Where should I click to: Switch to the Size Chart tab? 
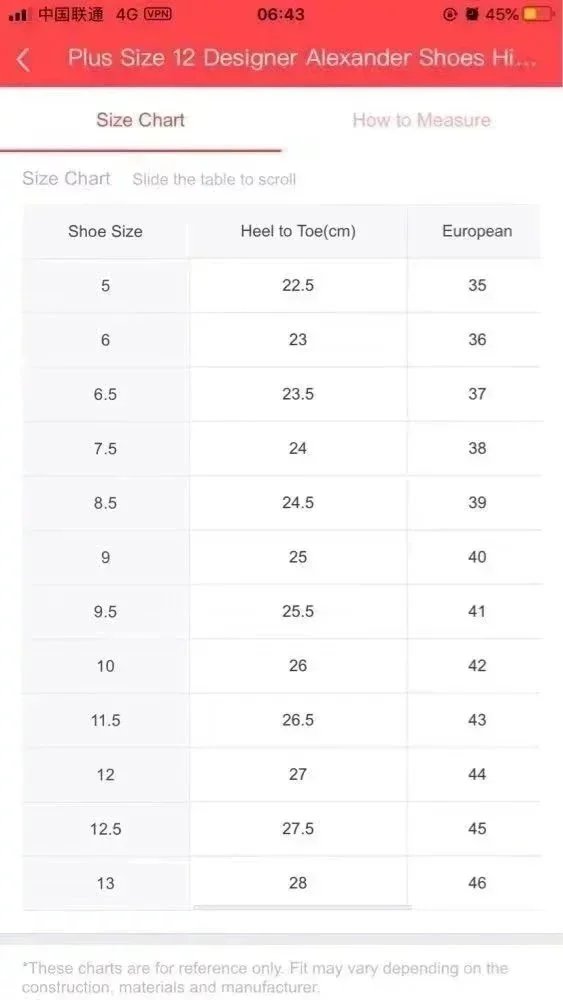pyautogui.click(x=140, y=120)
